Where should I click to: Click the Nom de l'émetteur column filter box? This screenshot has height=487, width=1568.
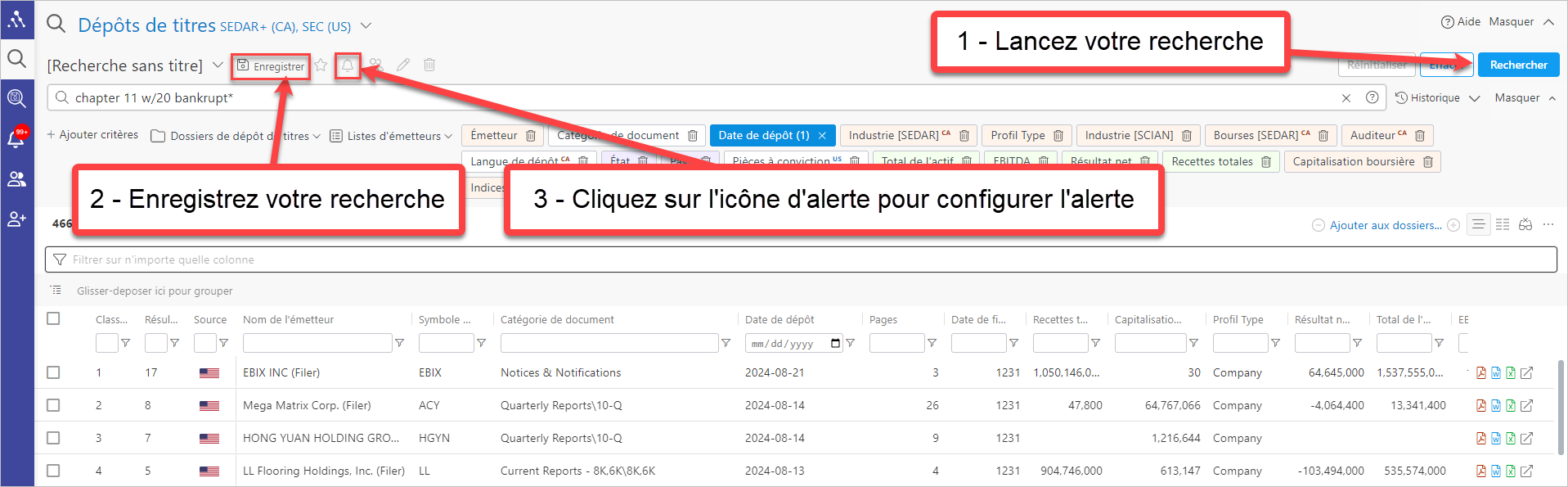click(x=317, y=343)
